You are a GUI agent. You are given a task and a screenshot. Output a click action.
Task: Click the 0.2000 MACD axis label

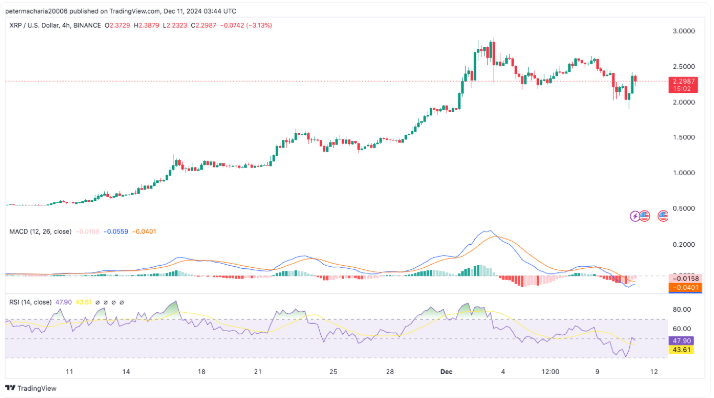point(684,245)
